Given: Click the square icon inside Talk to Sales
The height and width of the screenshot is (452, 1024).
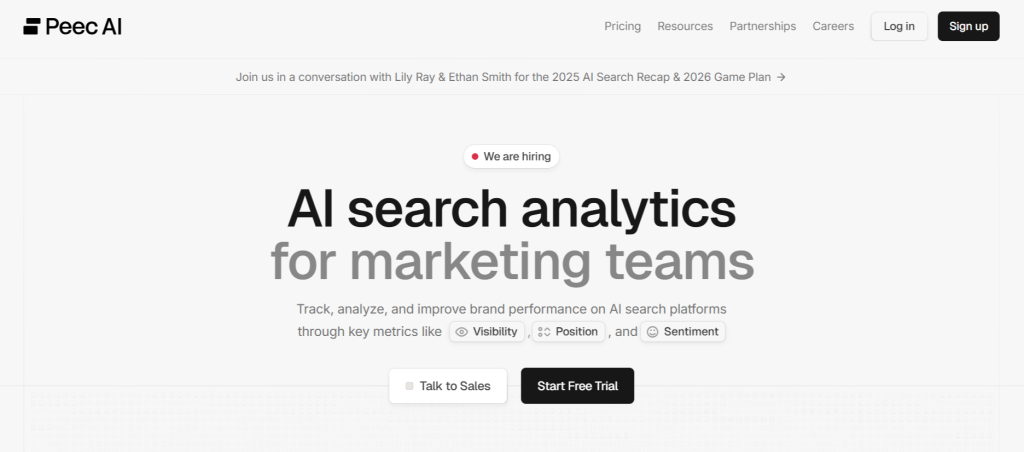Looking at the screenshot, I should pos(409,386).
